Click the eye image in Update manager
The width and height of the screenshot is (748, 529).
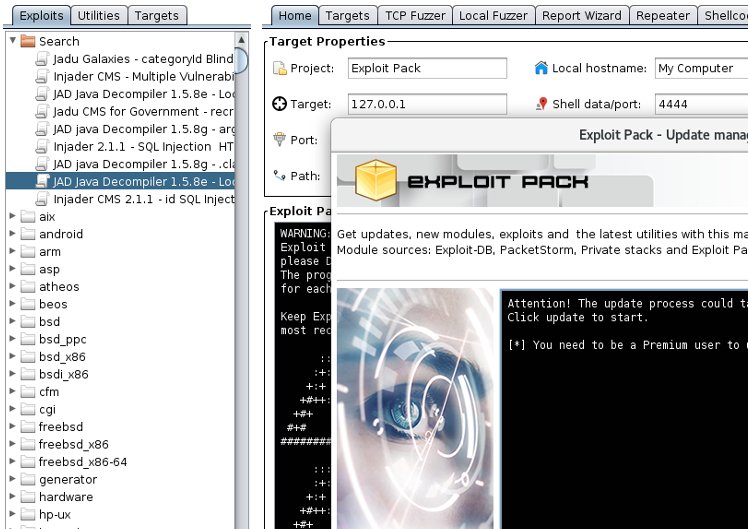pos(415,408)
